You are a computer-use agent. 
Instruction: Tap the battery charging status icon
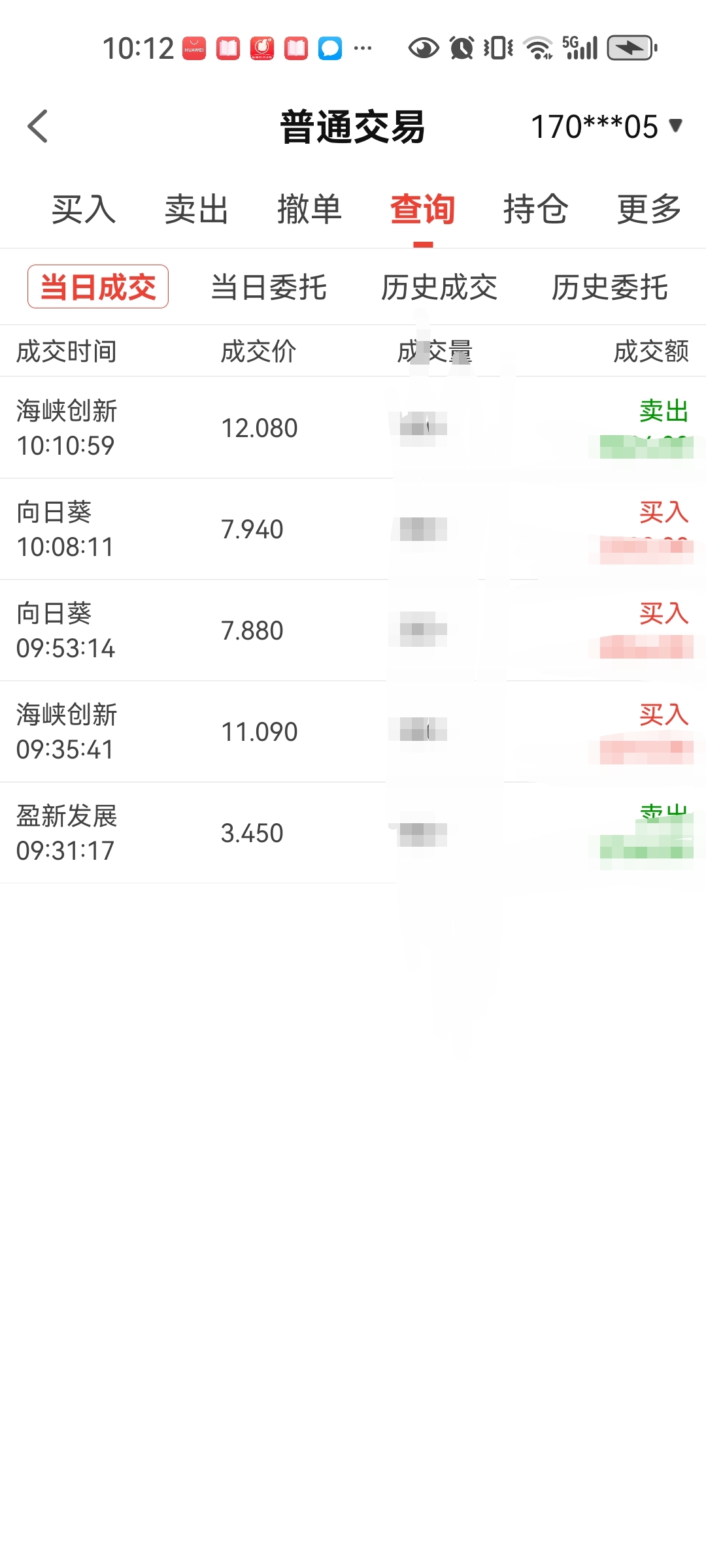point(631,48)
